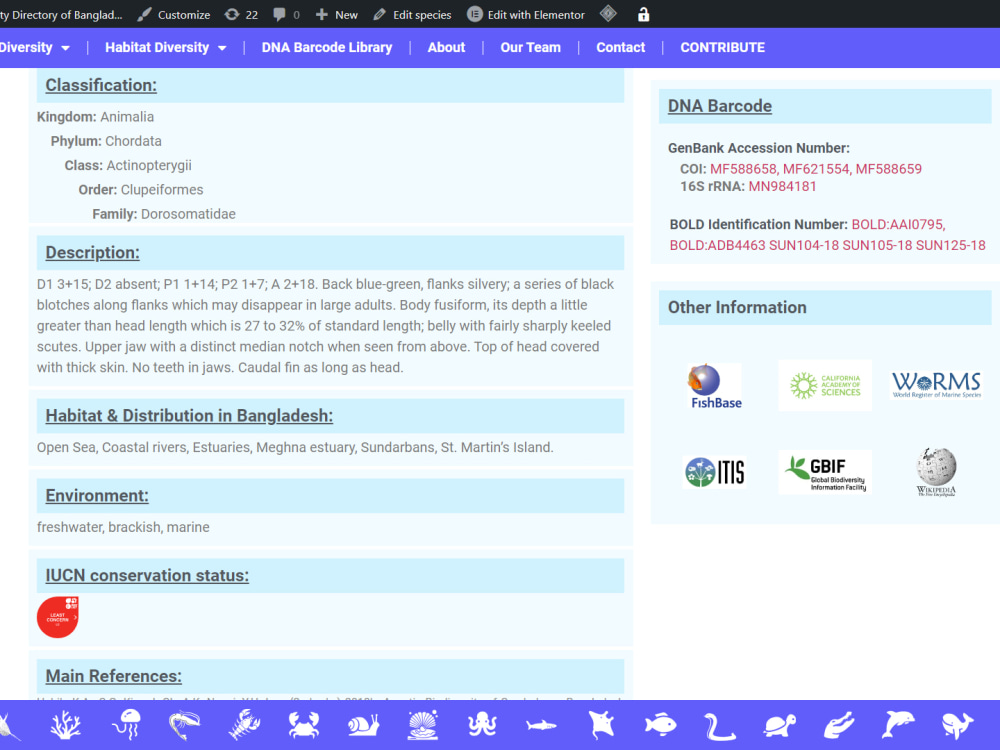1000x750 pixels.
Task: Click the Environment heading
Action: tap(97, 496)
